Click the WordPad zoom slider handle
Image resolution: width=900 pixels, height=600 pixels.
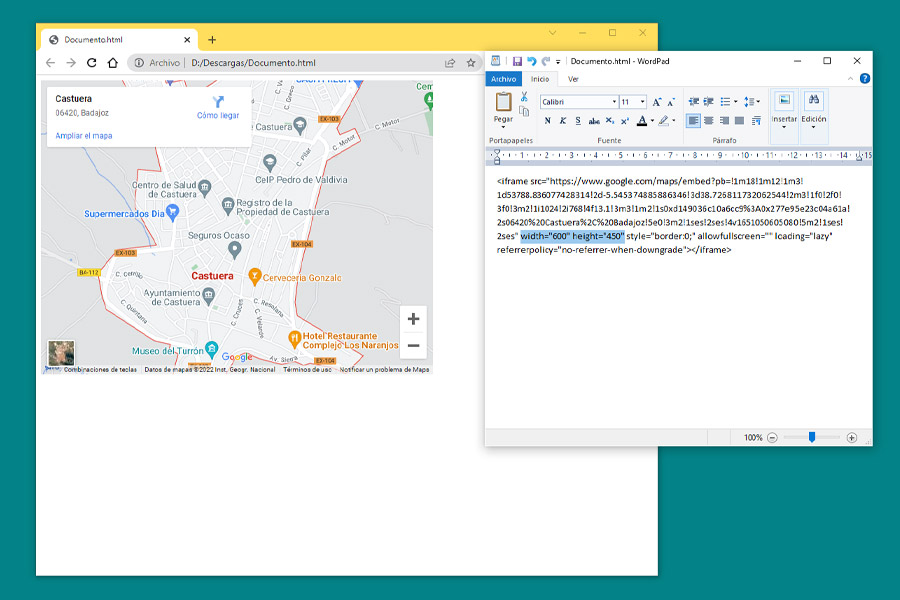click(812, 438)
